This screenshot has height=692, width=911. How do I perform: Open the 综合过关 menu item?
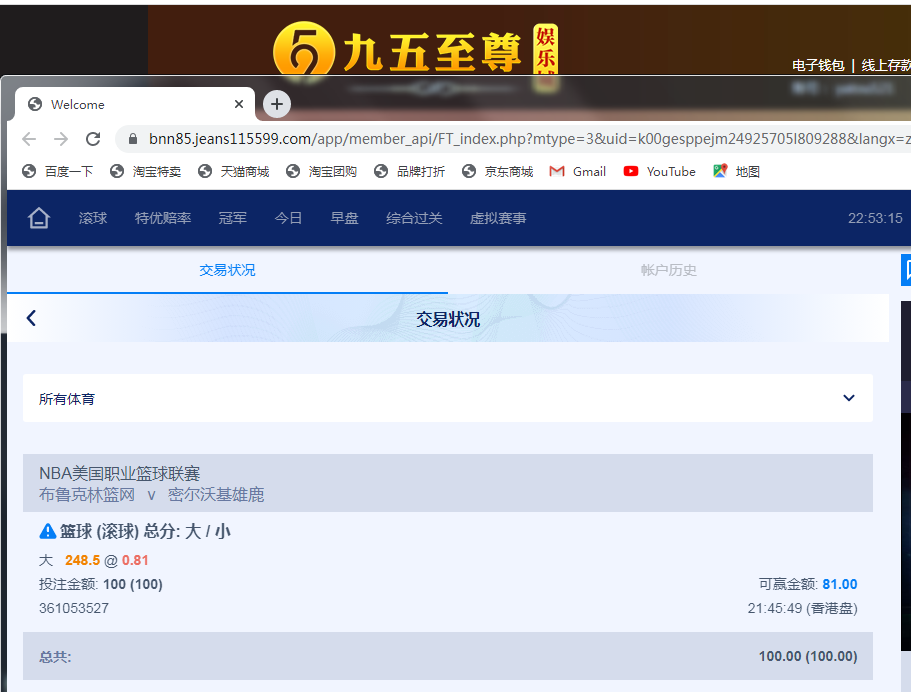(x=414, y=218)
